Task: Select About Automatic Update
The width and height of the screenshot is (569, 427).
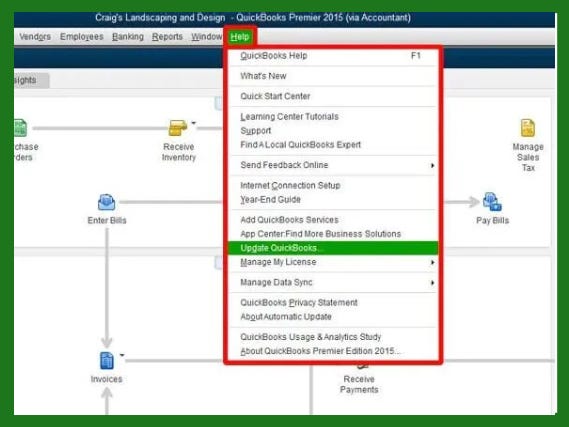Action: [x=333, y=317]
